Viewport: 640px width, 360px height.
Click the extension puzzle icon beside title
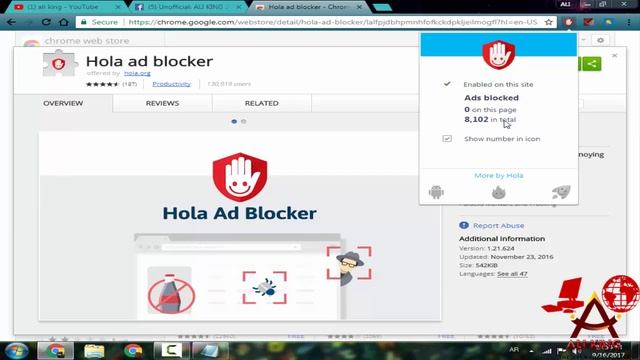click(60, 64)
